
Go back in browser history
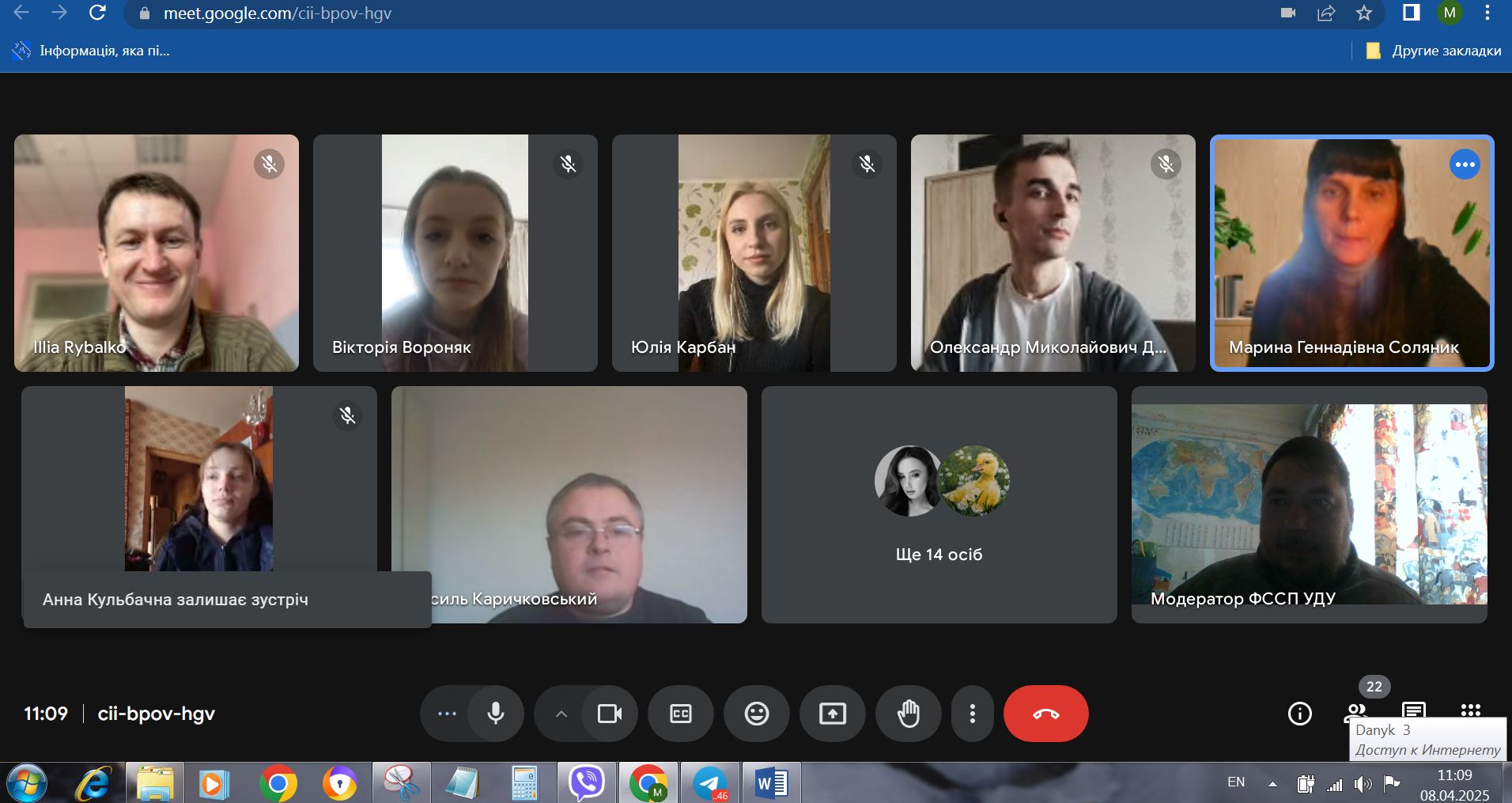pos(22,13)
